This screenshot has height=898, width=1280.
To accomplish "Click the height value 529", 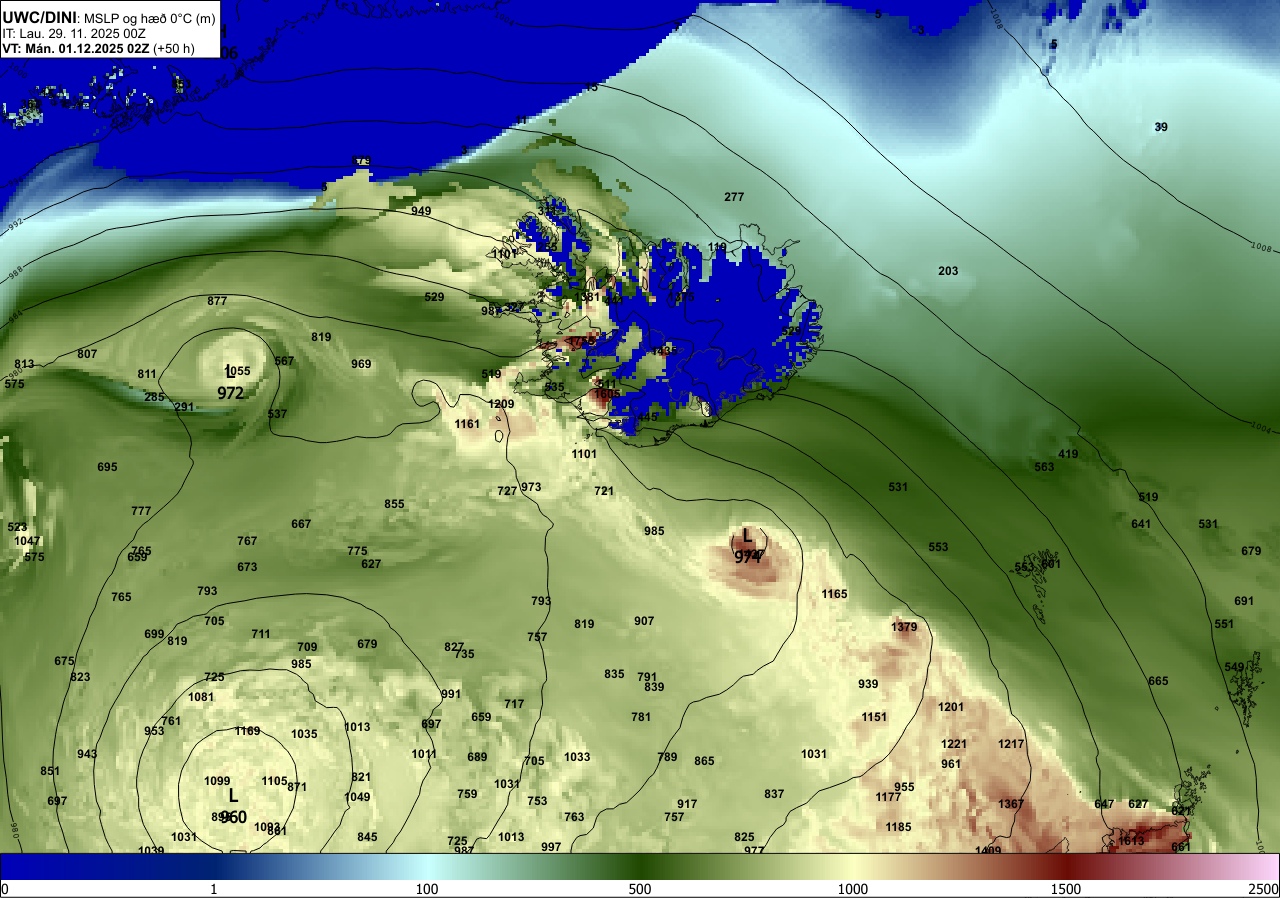I will coord(434,297).
